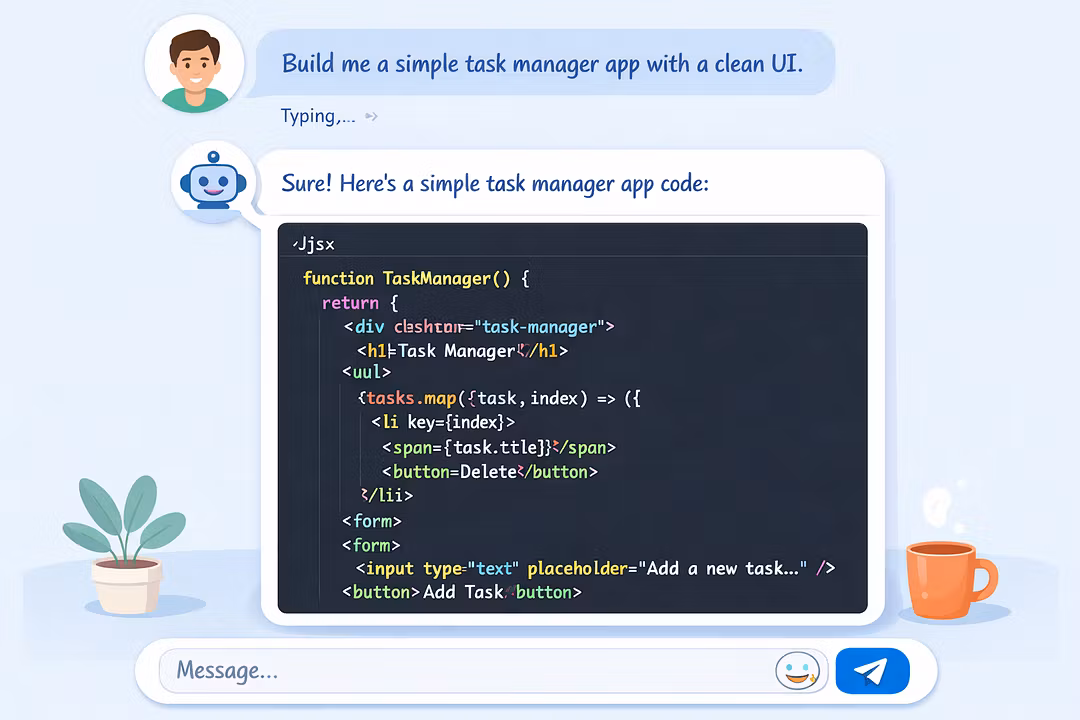This screenshot has height=720, width=1080.
Task: Click the small arrow beside Typing
Action: [x=371, y=117]
